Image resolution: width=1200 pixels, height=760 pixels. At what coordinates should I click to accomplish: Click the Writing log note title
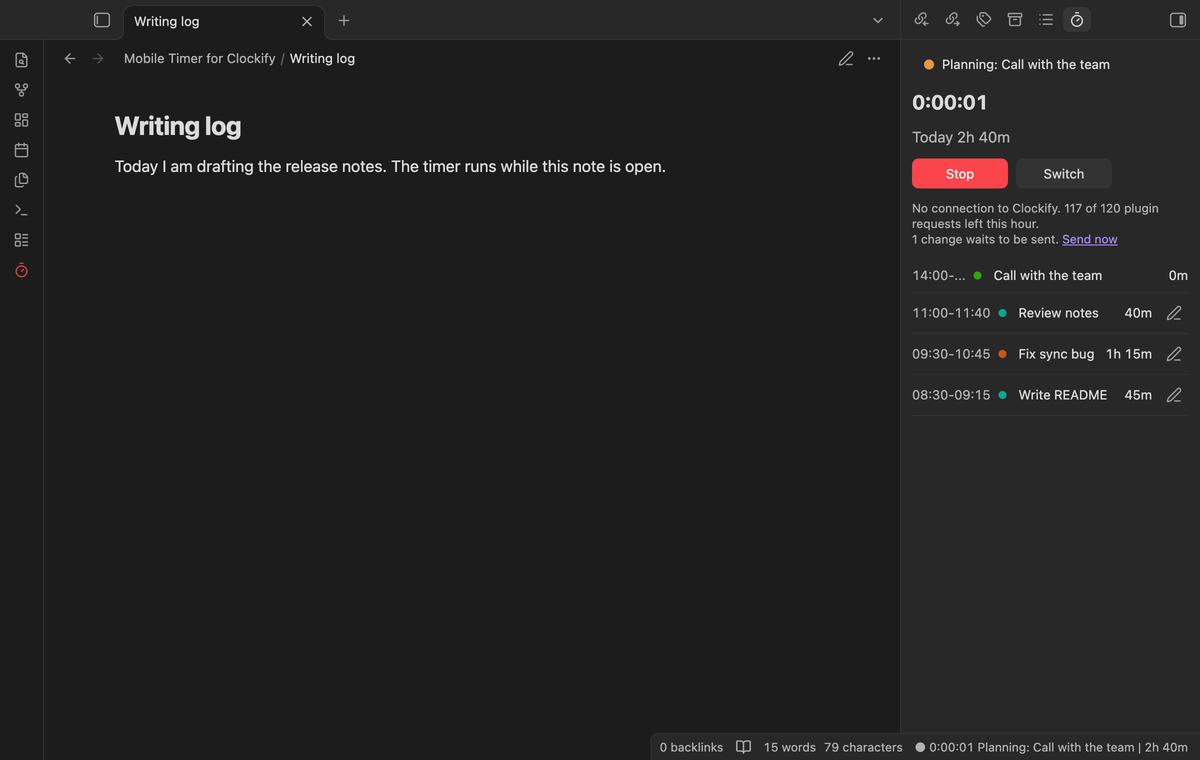point(178,126)
